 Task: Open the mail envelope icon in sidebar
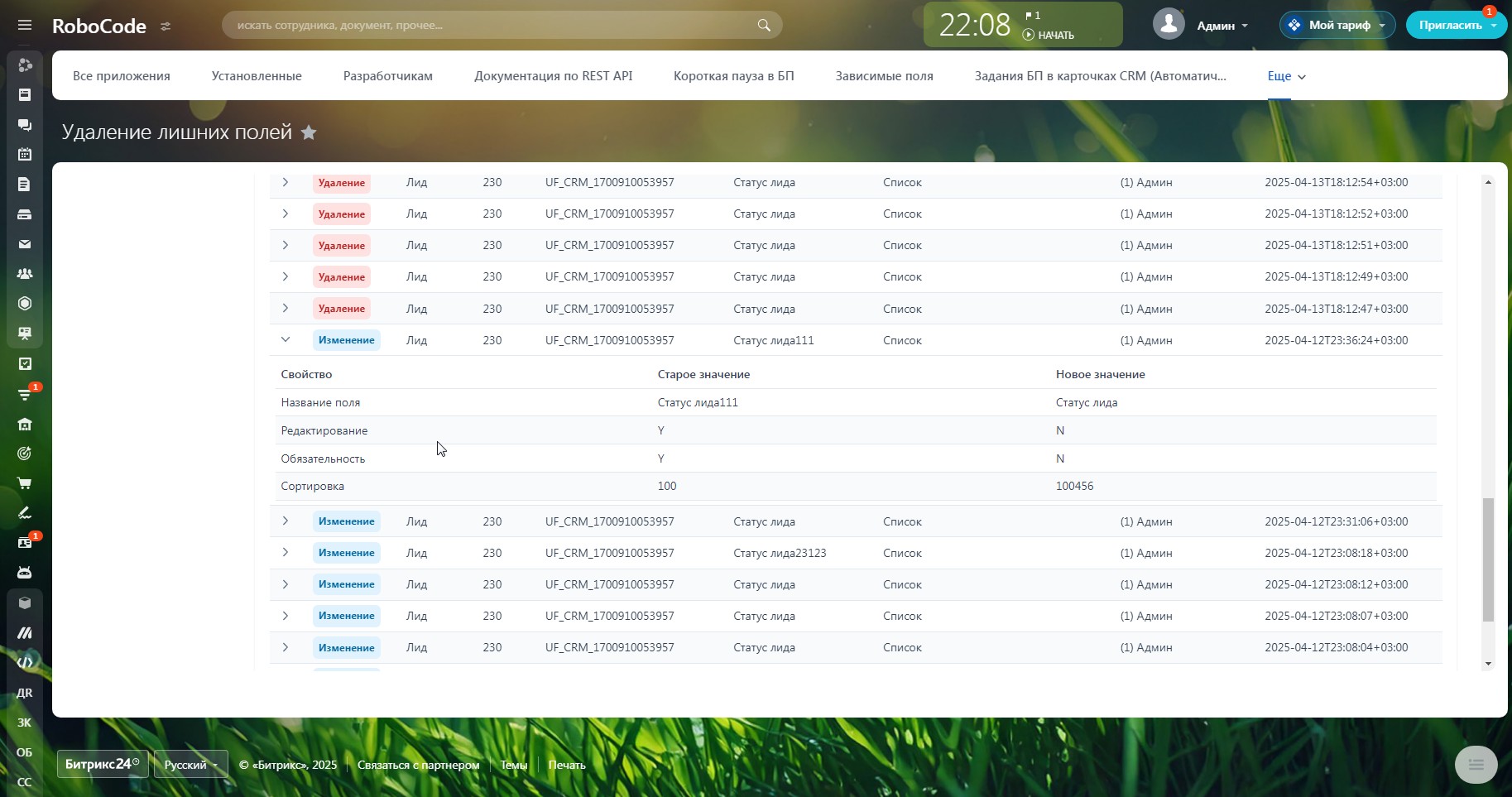(x=25, y=244)
